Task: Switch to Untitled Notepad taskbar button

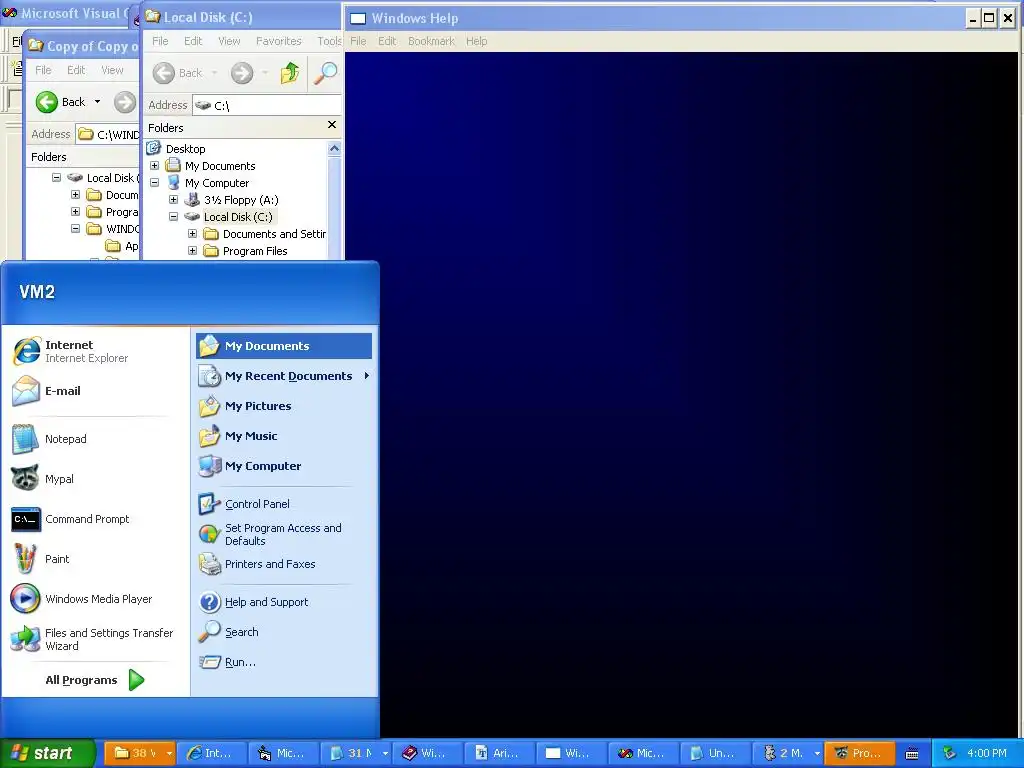Action: 714,753
